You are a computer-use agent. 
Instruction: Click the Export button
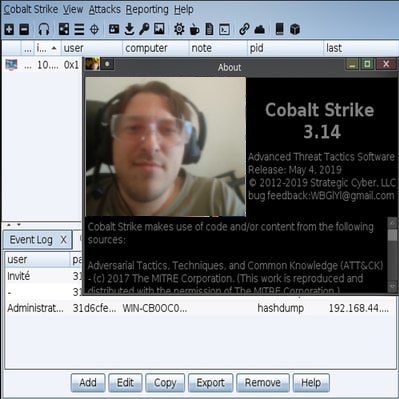(x=210, y=383)
